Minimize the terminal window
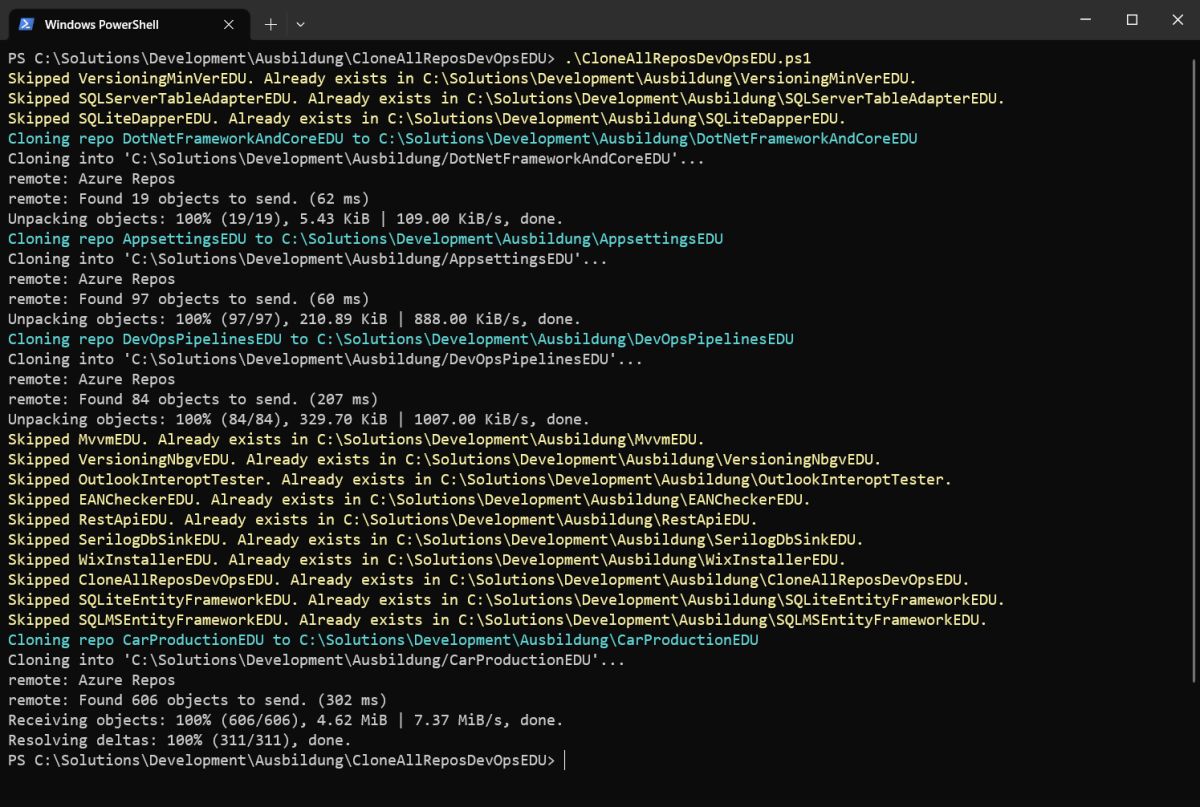Screen dimensions: 1200x807 [1084, 20]
